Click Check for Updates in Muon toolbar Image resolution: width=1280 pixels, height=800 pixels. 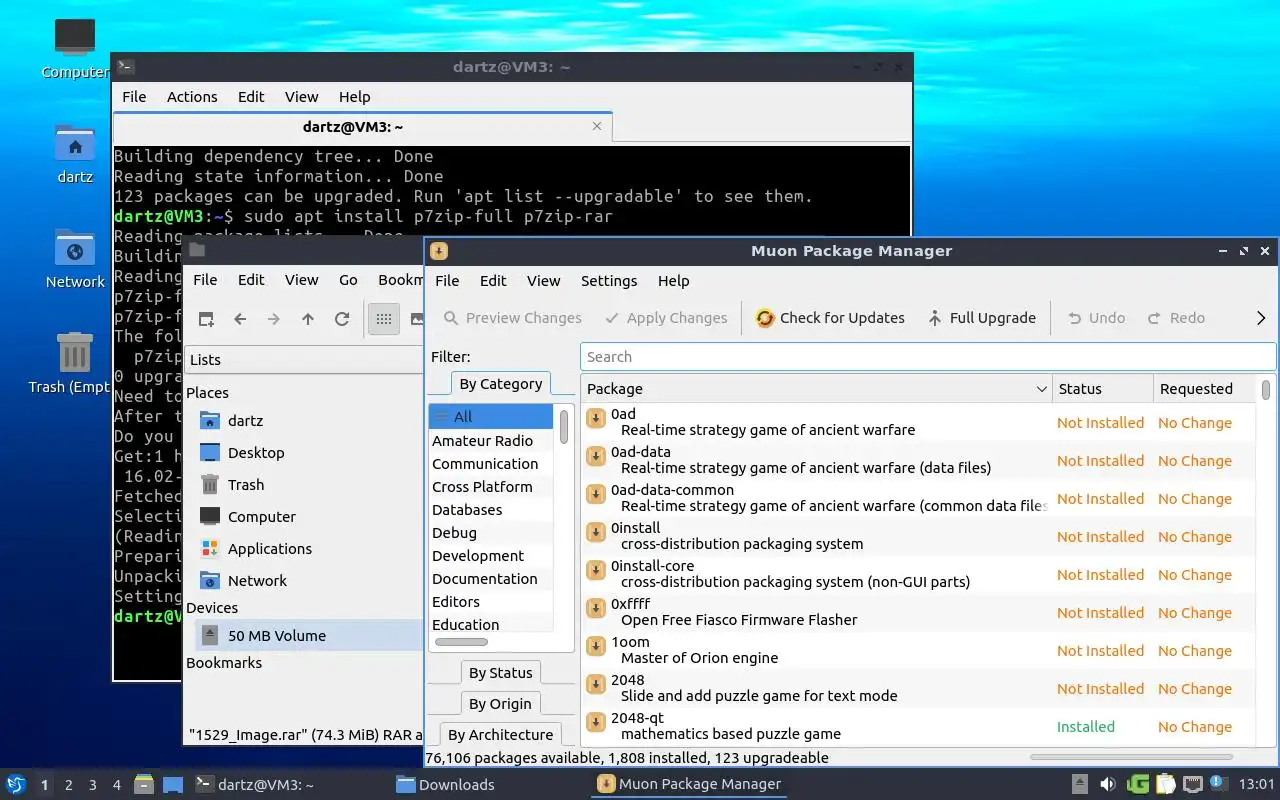coord(830,318)
